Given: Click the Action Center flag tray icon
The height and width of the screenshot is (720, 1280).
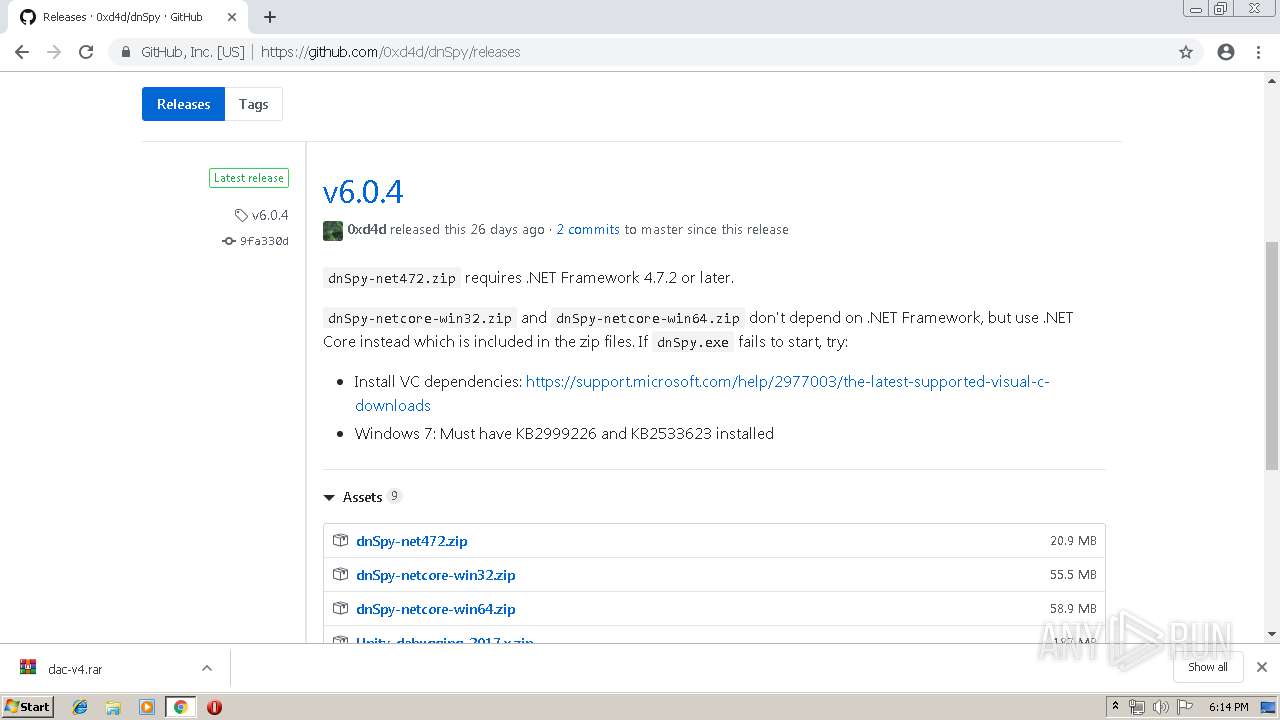Looking at the screenshot, I should pyautogui.click(x=1183, y=707).
